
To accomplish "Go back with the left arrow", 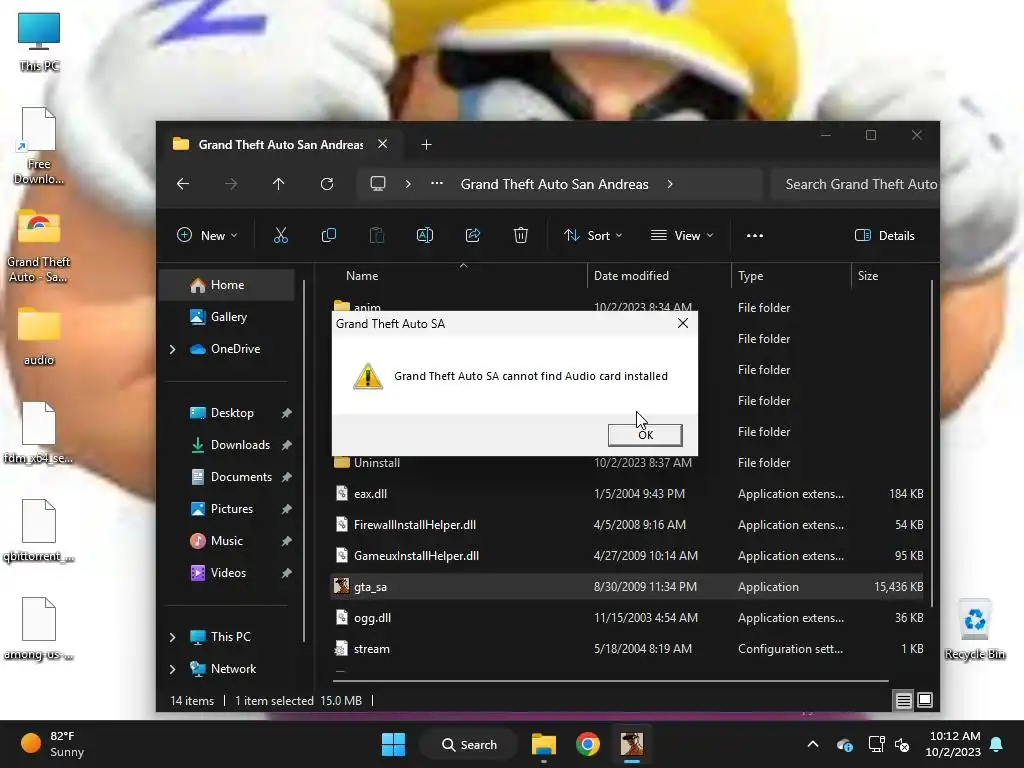I will click(183, 184).
